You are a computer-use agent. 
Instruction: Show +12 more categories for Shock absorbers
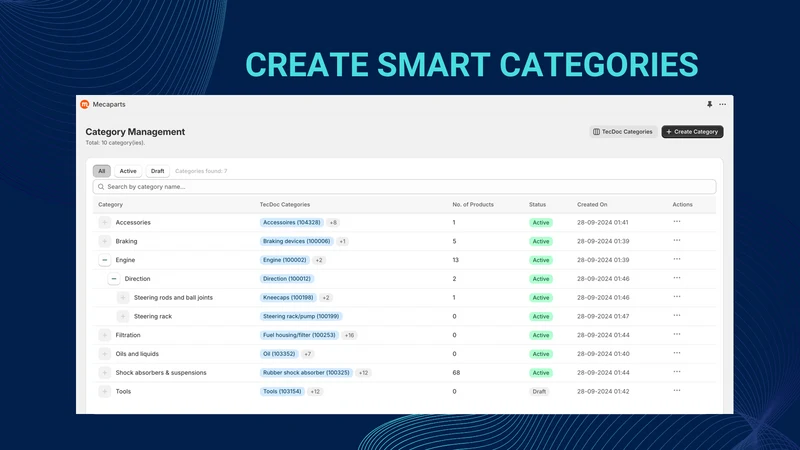pos(363,372)
